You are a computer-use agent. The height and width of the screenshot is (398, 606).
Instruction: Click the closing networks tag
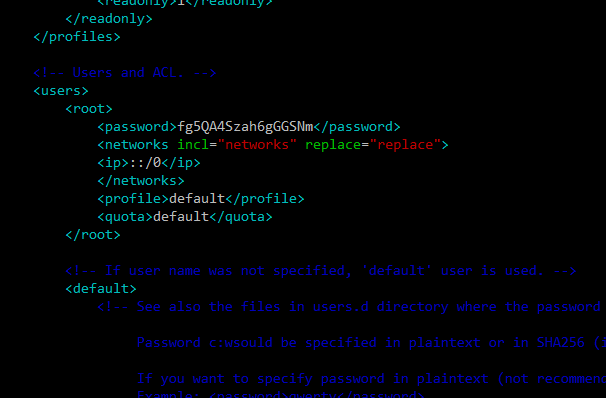click(141, 180)
